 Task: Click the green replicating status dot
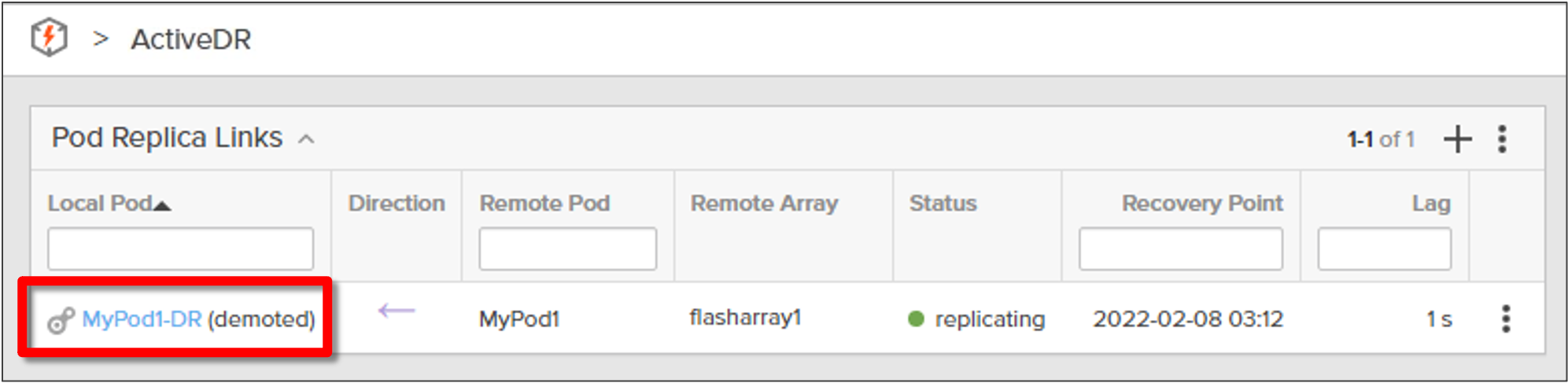click(915, 319)
